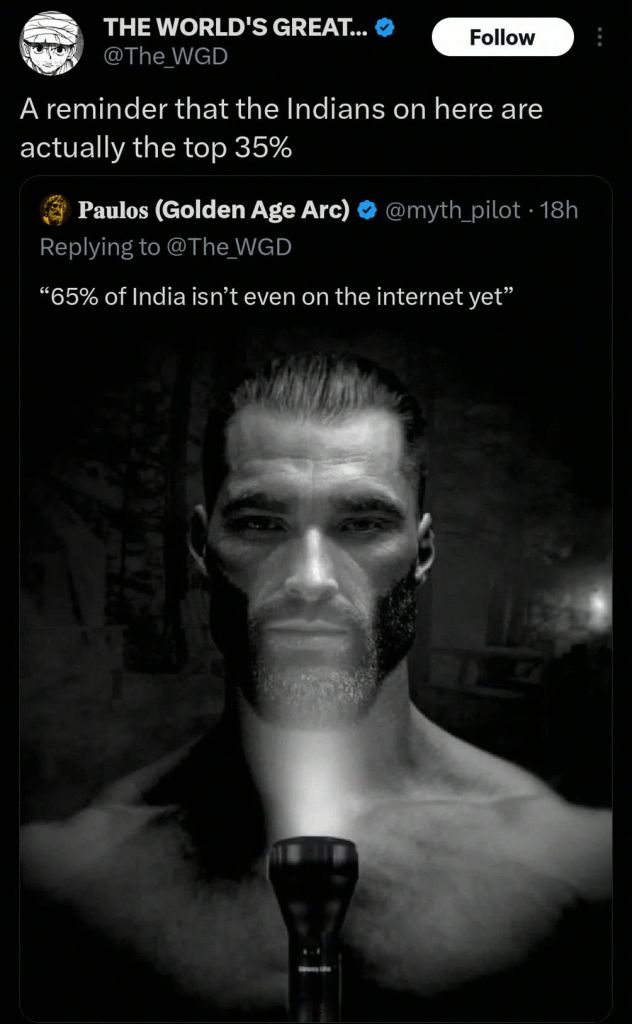Open the main tweet text about top 35%

[x=281, y=129]
